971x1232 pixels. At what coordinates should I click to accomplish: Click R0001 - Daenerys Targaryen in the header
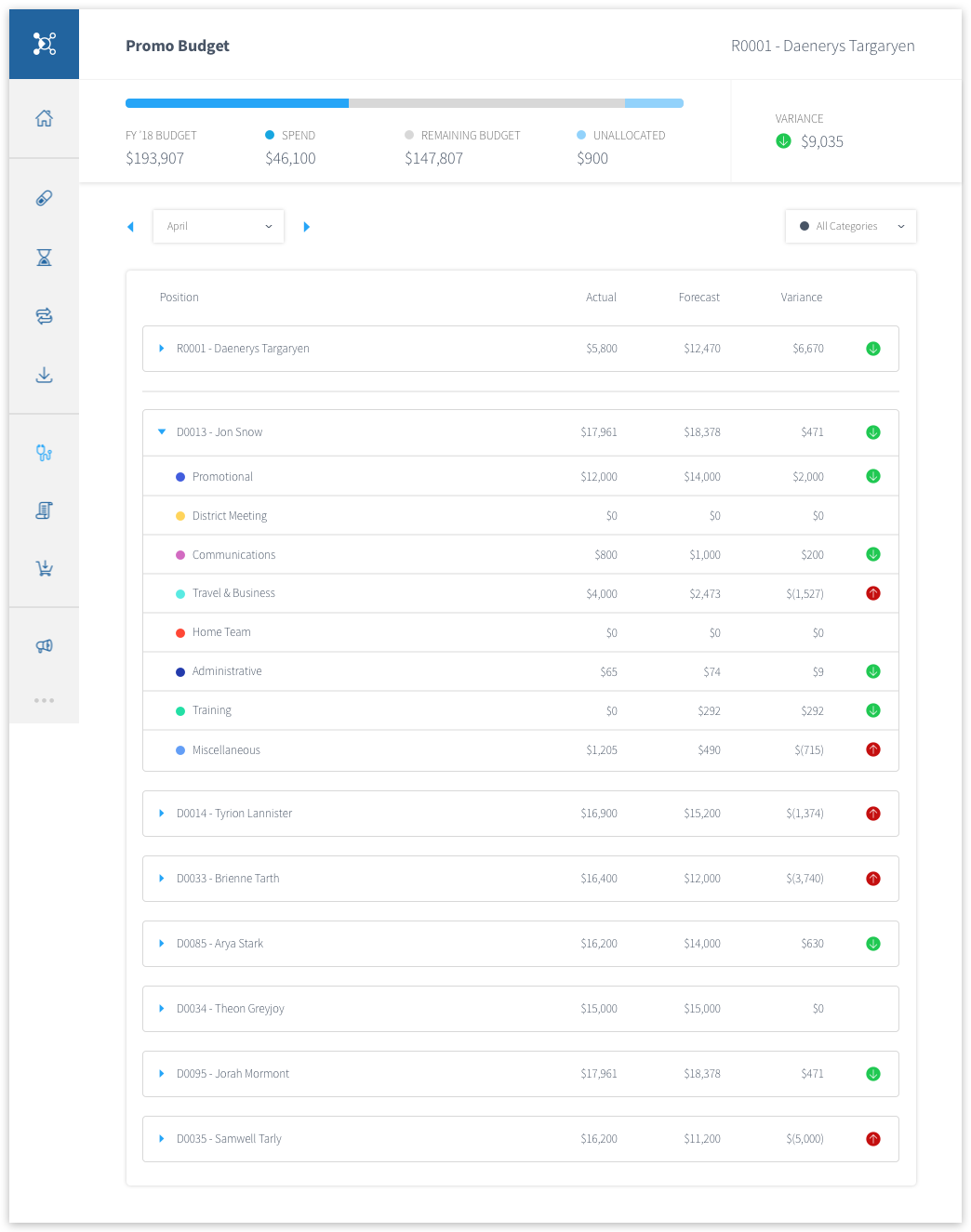pyautogui.click(x=823, y=46)
